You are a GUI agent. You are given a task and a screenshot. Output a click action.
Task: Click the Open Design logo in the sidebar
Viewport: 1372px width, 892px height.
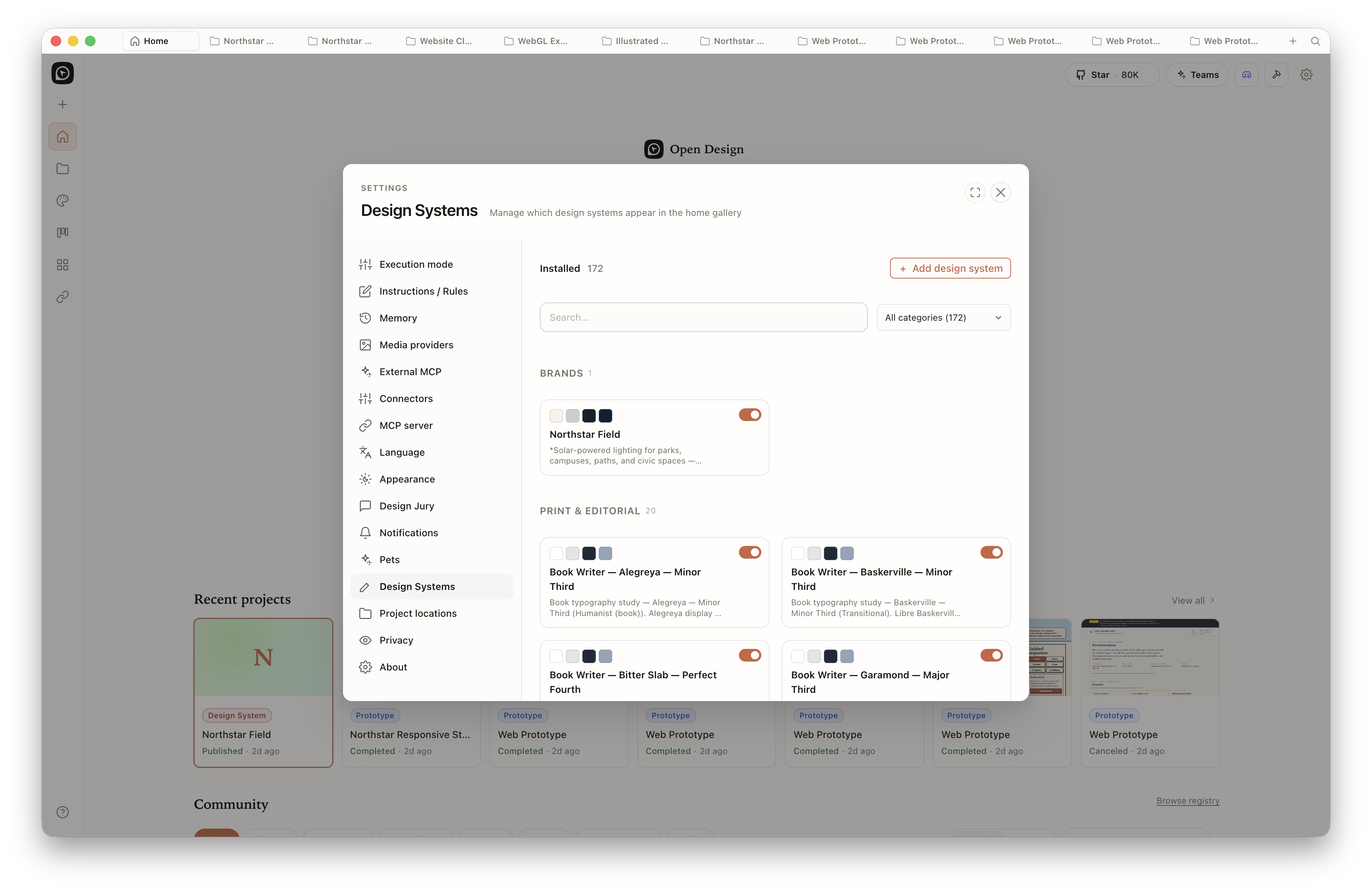62,73
